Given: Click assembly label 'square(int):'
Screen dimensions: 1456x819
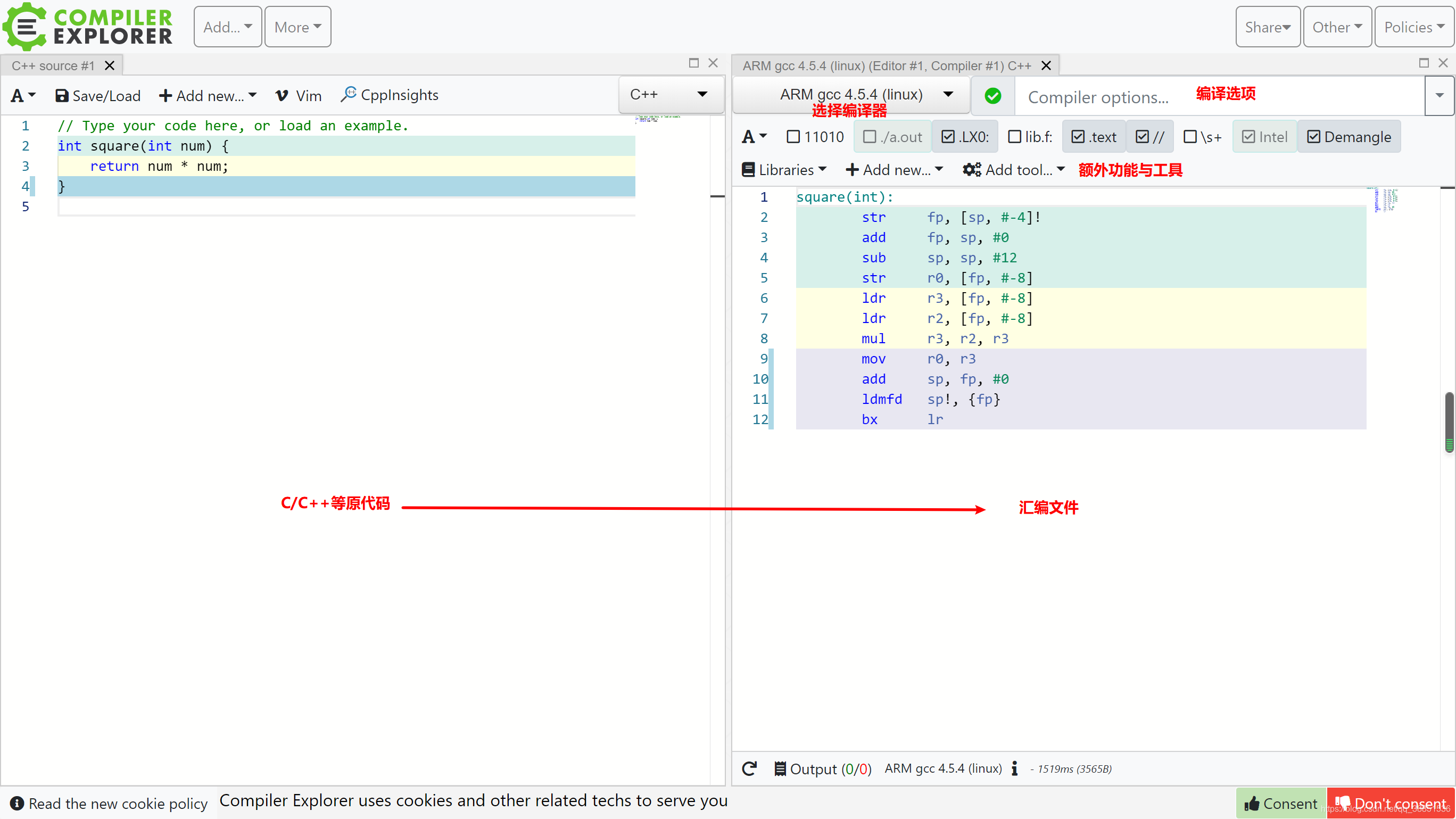Looking at the screenshot, I should (845, 197).
